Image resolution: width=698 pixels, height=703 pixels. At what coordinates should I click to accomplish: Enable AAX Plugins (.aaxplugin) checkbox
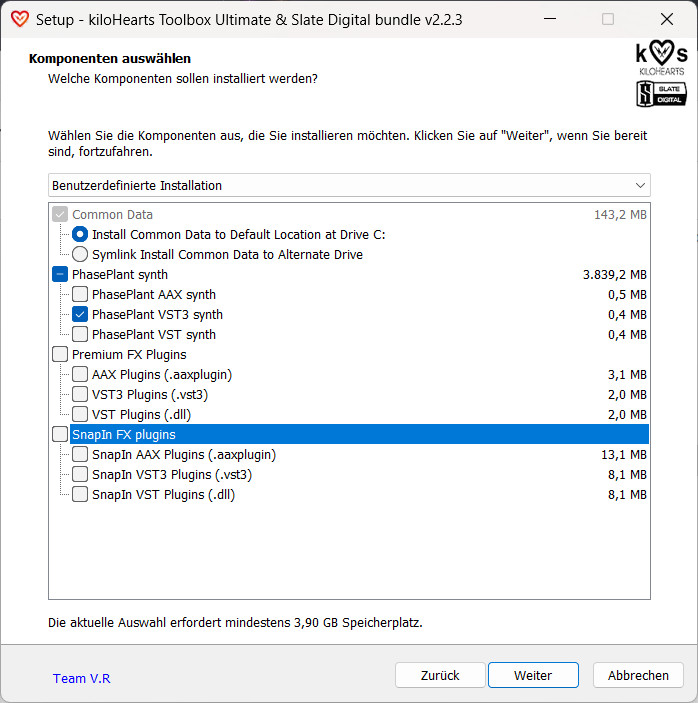point(80,374)
